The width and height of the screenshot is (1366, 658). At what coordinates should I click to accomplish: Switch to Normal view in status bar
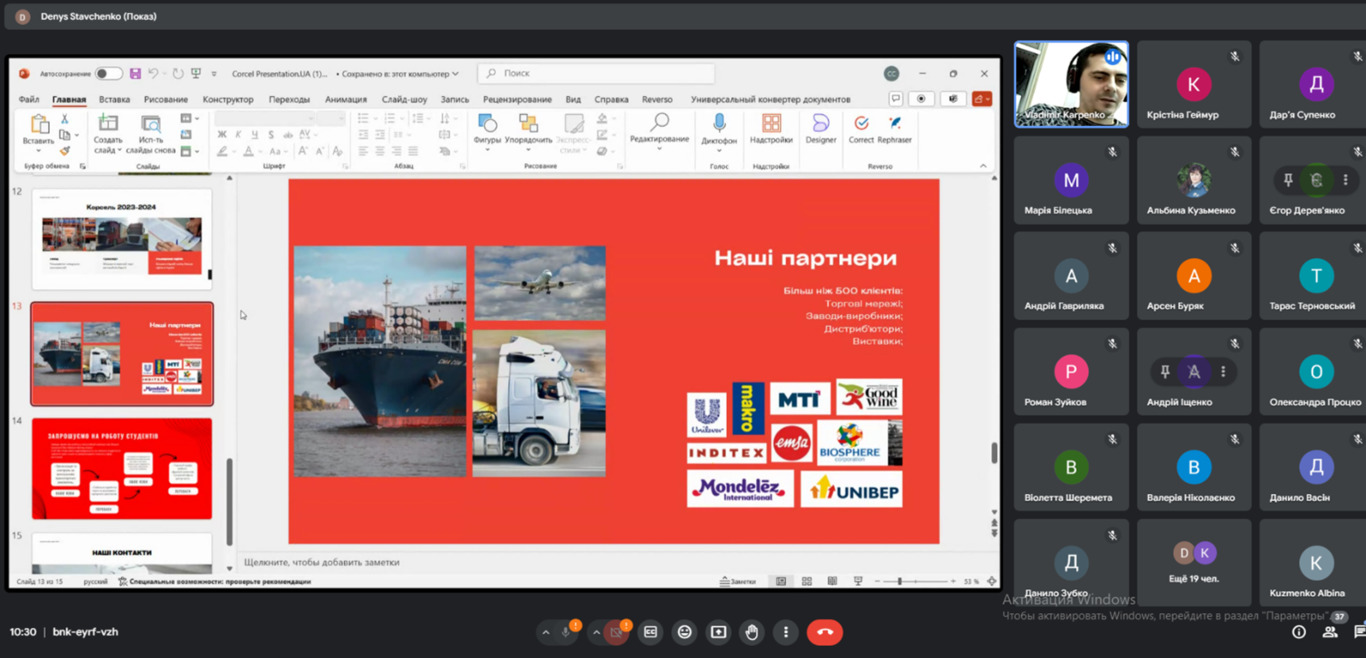pos(781,581)
